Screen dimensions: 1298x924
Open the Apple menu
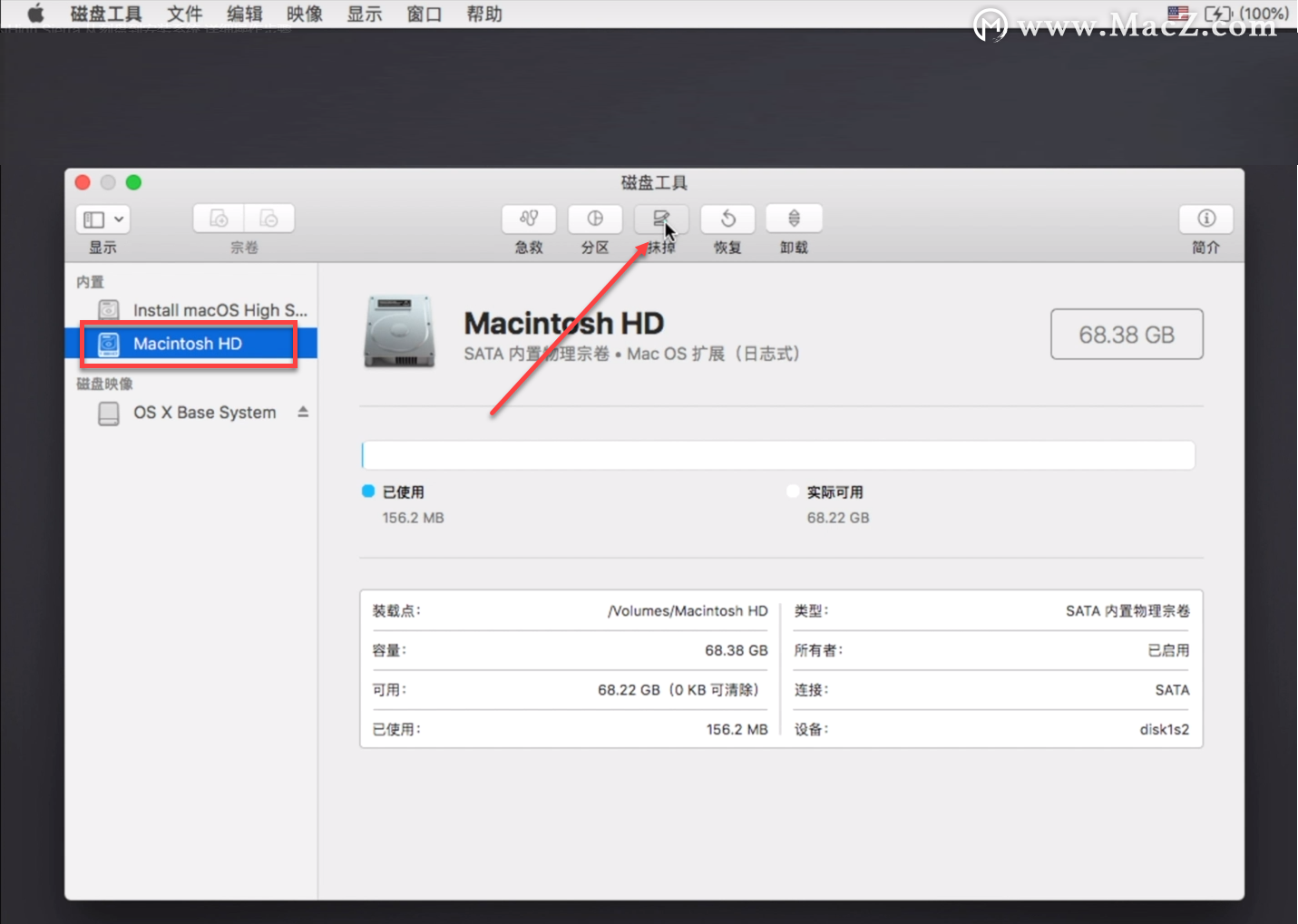click(35, 13)
